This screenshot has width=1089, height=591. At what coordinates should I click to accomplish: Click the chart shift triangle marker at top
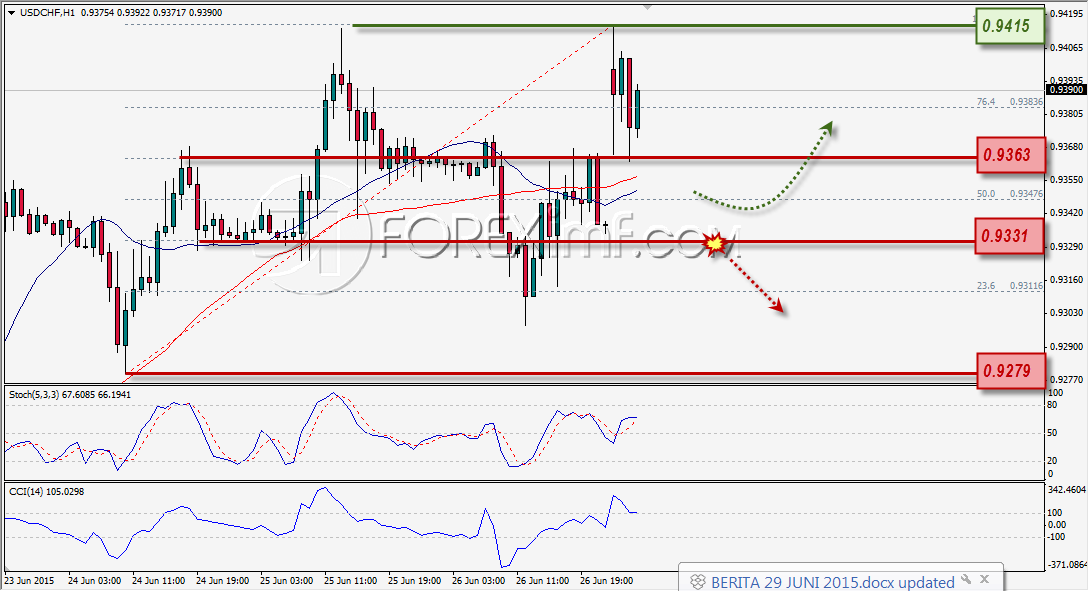(x=648, y=7)
